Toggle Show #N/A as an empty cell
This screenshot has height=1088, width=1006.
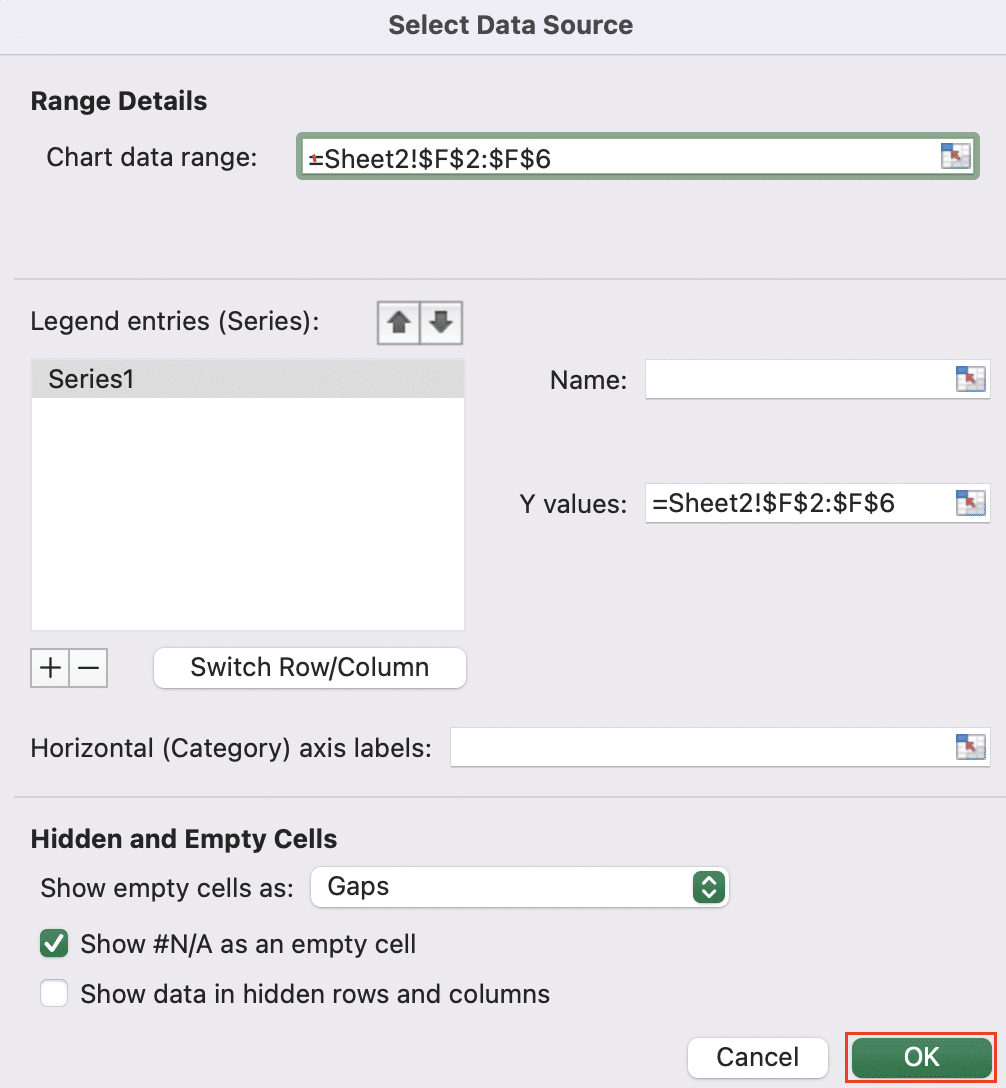click(x=53, y=944)
